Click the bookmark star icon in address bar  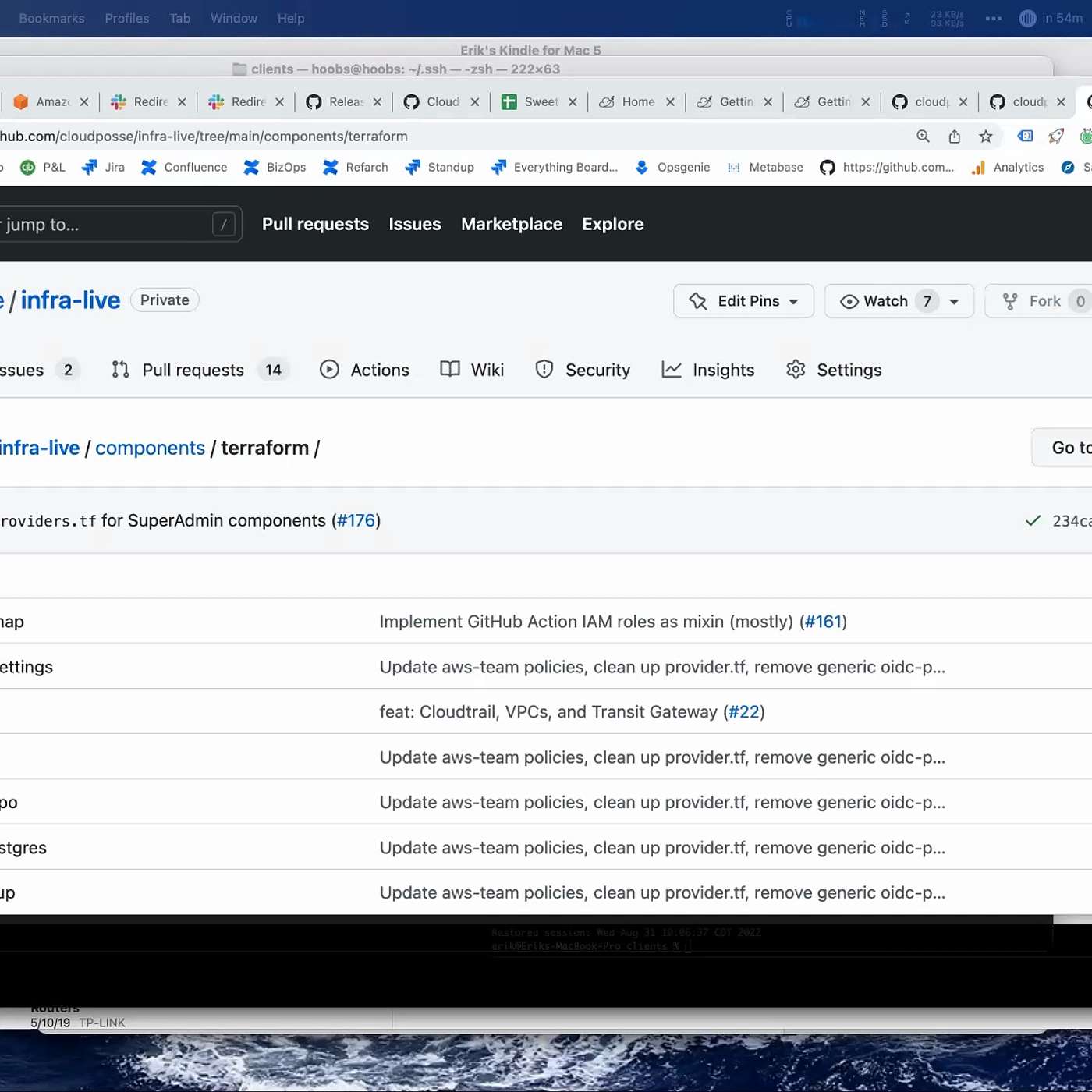point(986,136)
